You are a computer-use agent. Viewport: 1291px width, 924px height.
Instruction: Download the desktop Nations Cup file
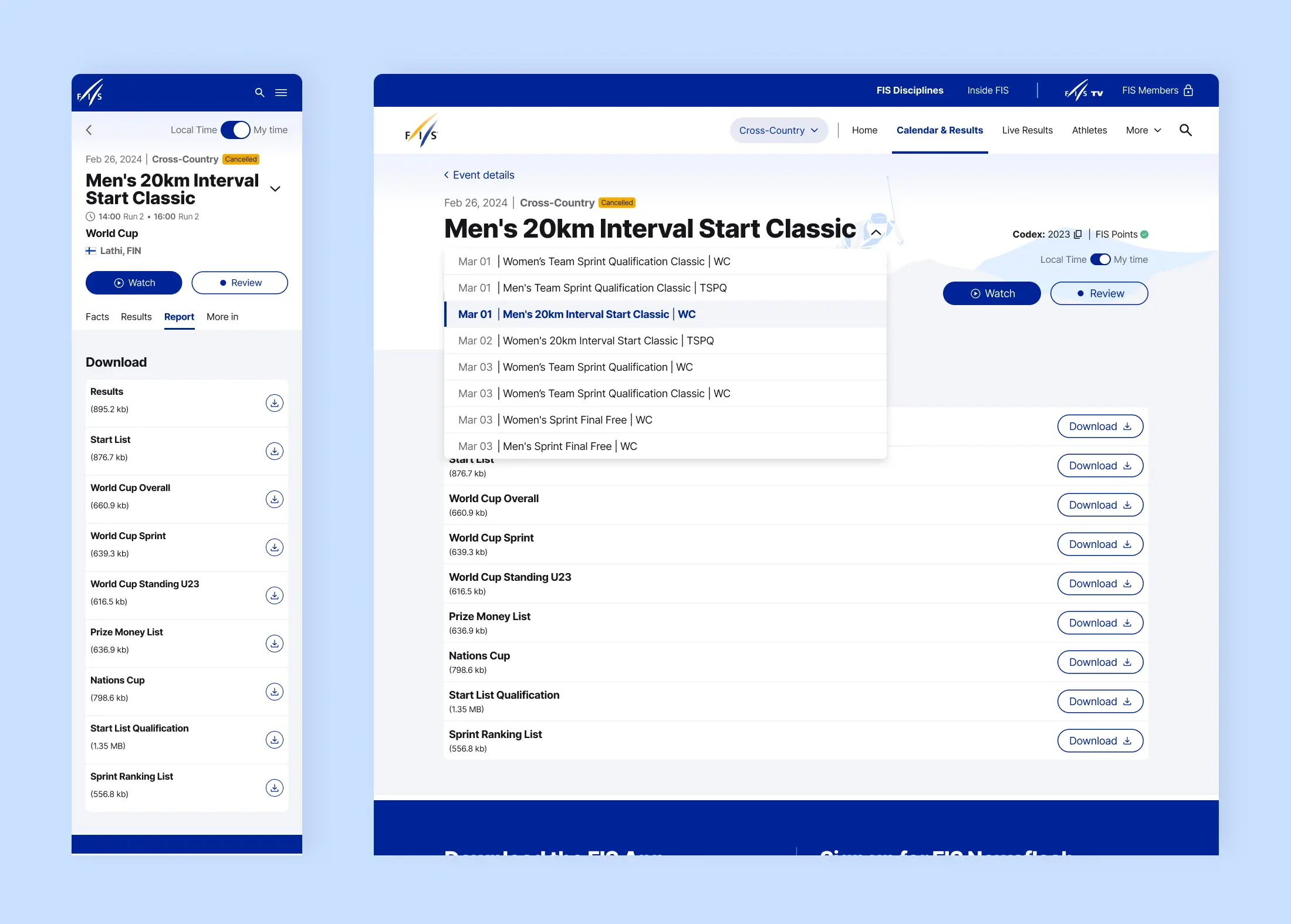[1100, 662]
